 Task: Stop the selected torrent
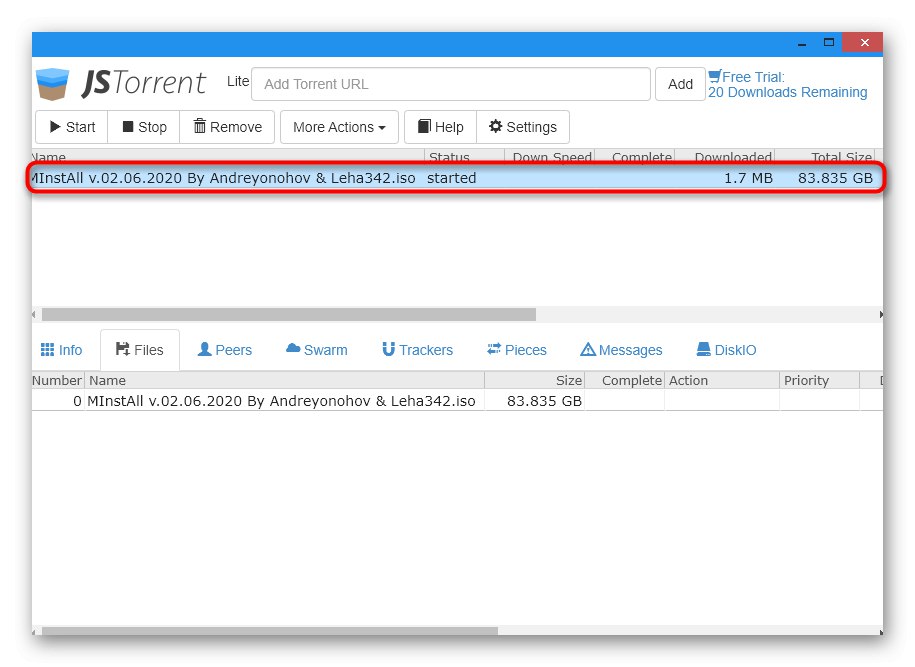click(144, 127)
